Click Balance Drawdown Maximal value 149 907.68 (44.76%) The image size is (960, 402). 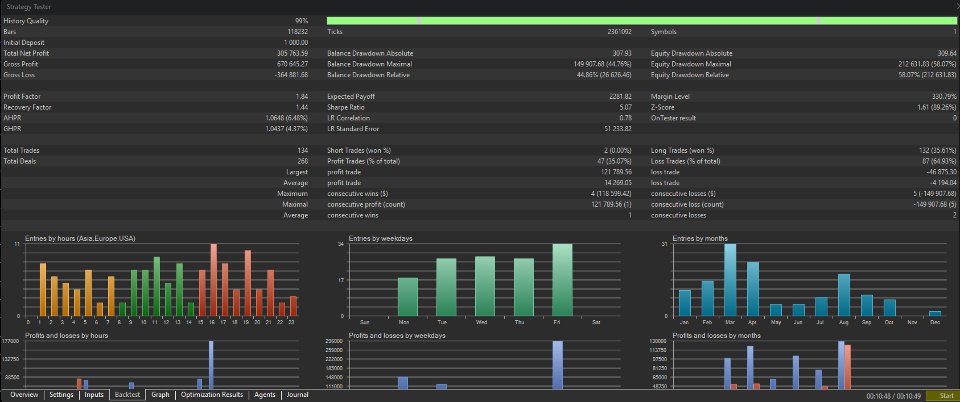[x=603, y=64]
